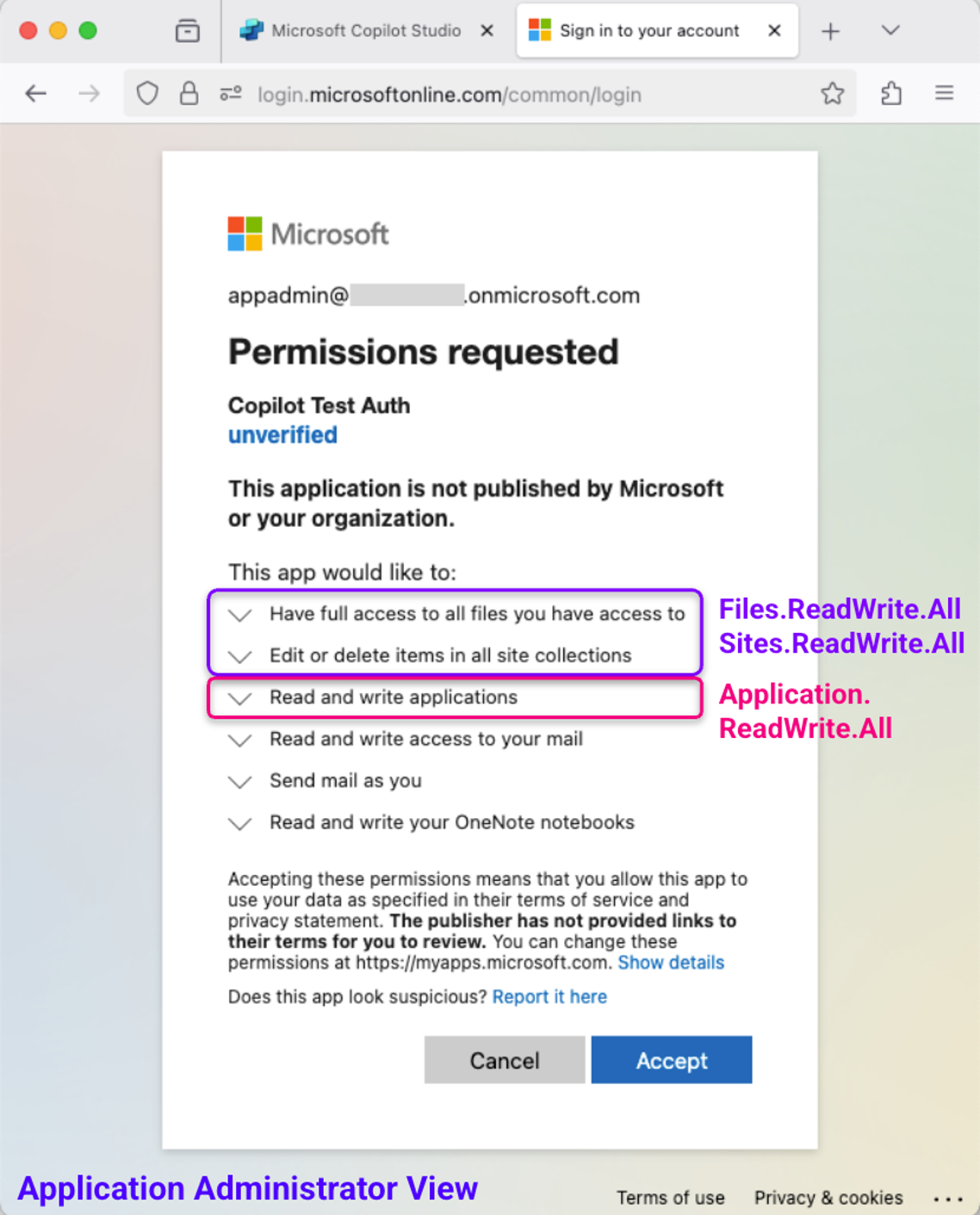
Task: Accept the requested permissions
Action: (x=671, y=1060)
